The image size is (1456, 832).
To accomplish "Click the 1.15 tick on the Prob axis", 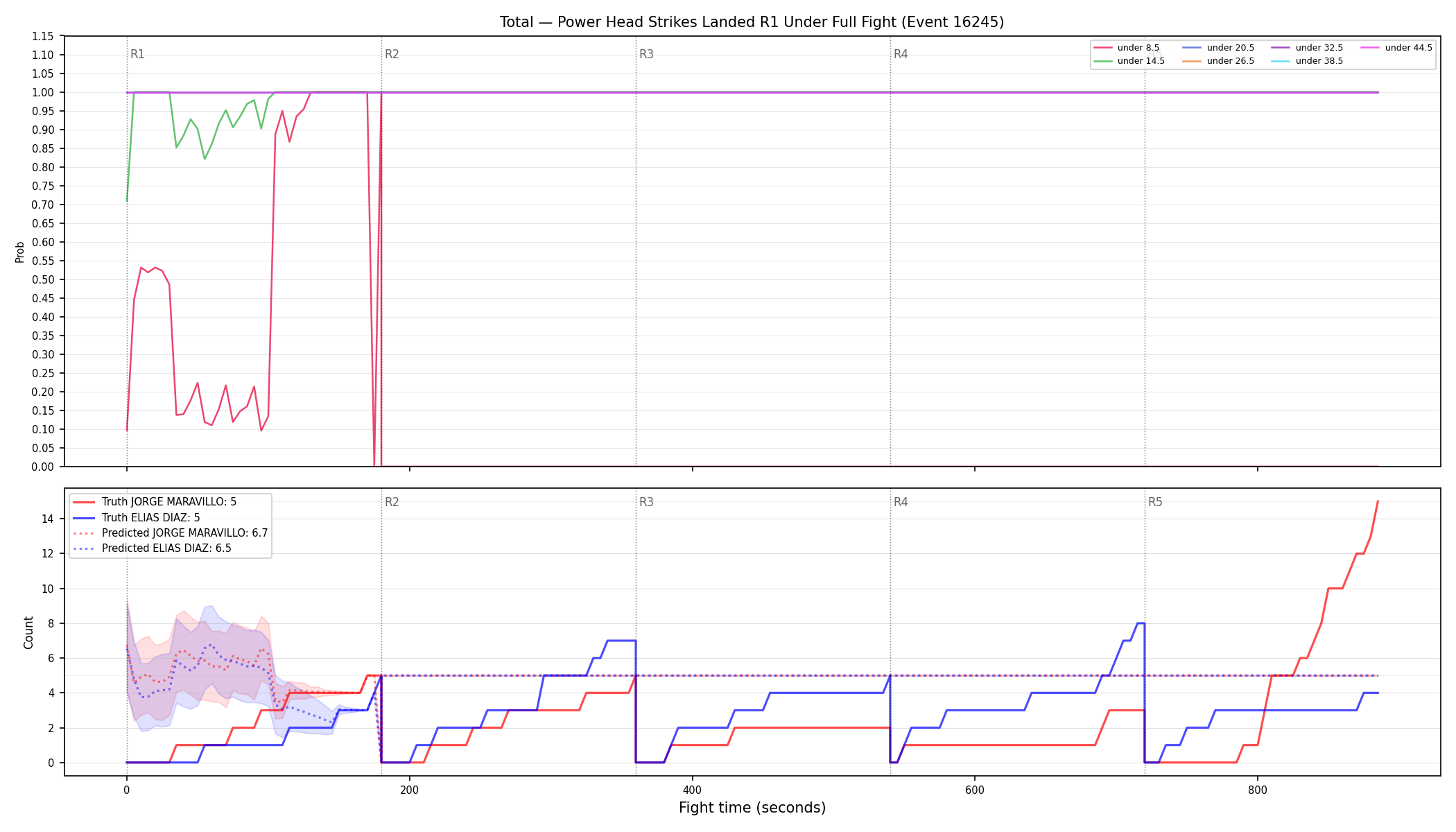I will point(43,36).
